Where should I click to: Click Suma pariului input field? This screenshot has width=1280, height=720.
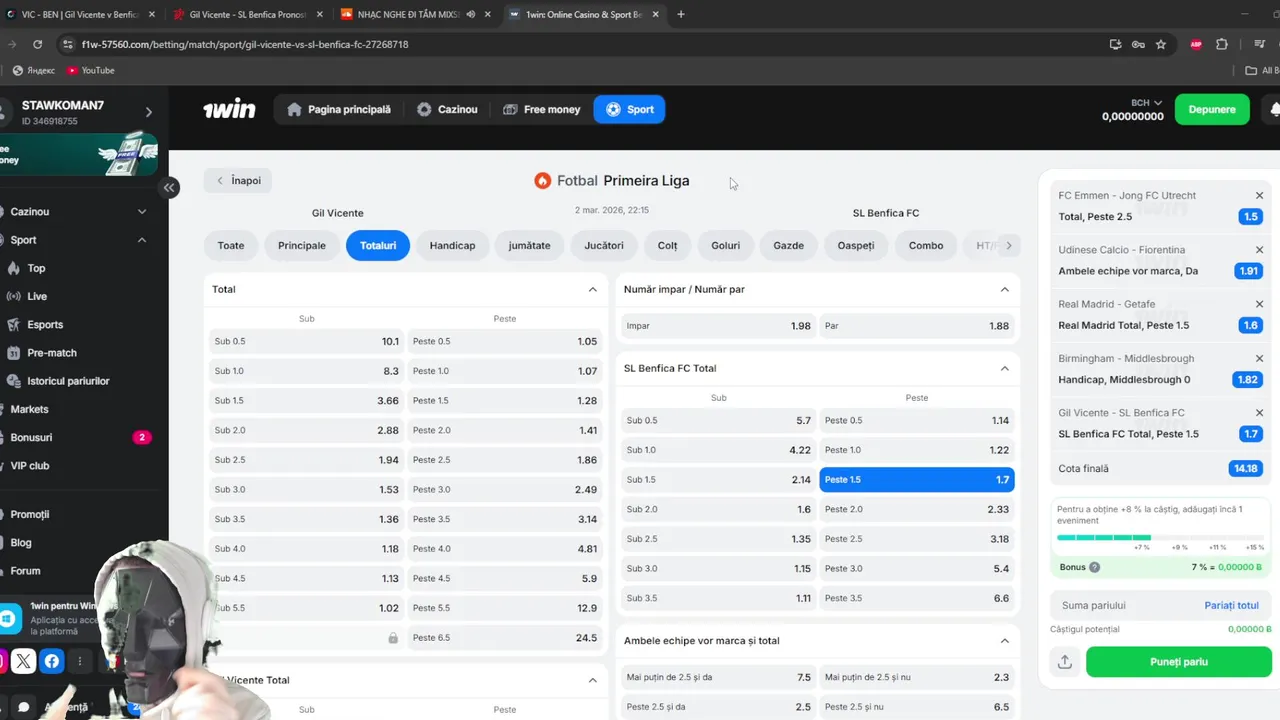pos(1127,606)
